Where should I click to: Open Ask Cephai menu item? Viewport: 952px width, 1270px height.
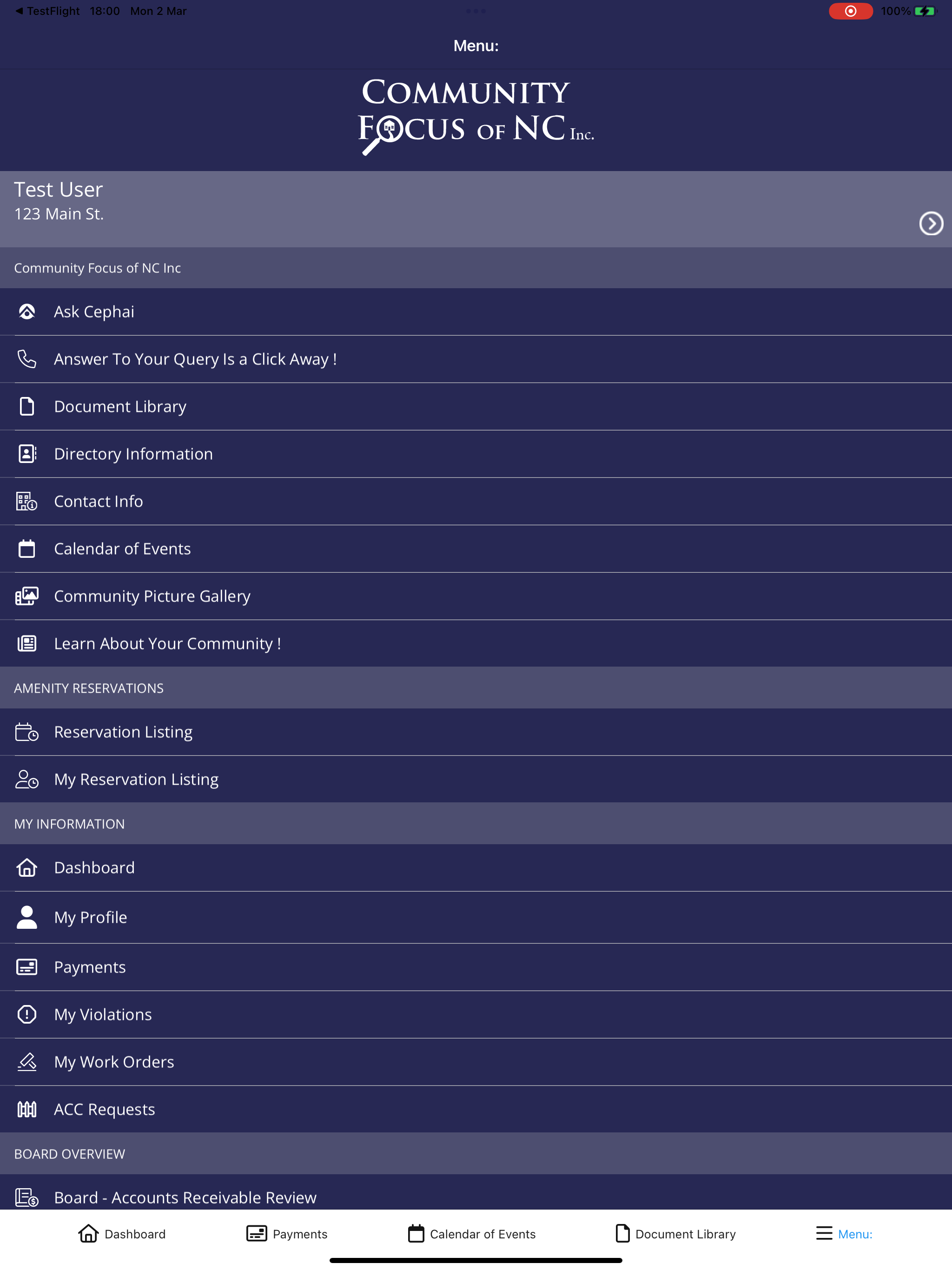pos(476,312)
